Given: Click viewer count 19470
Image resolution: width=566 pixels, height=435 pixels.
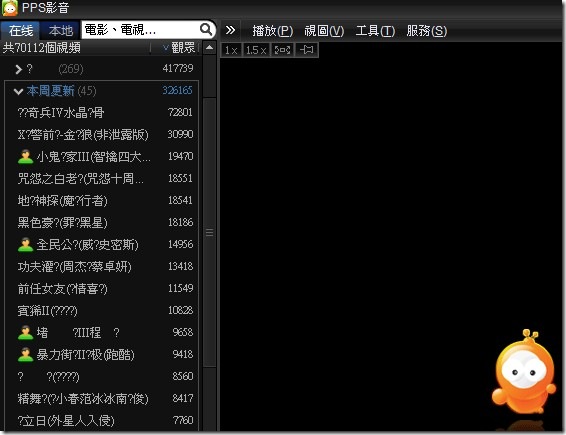Looking at the screenshot, I should tap(180, 156).
